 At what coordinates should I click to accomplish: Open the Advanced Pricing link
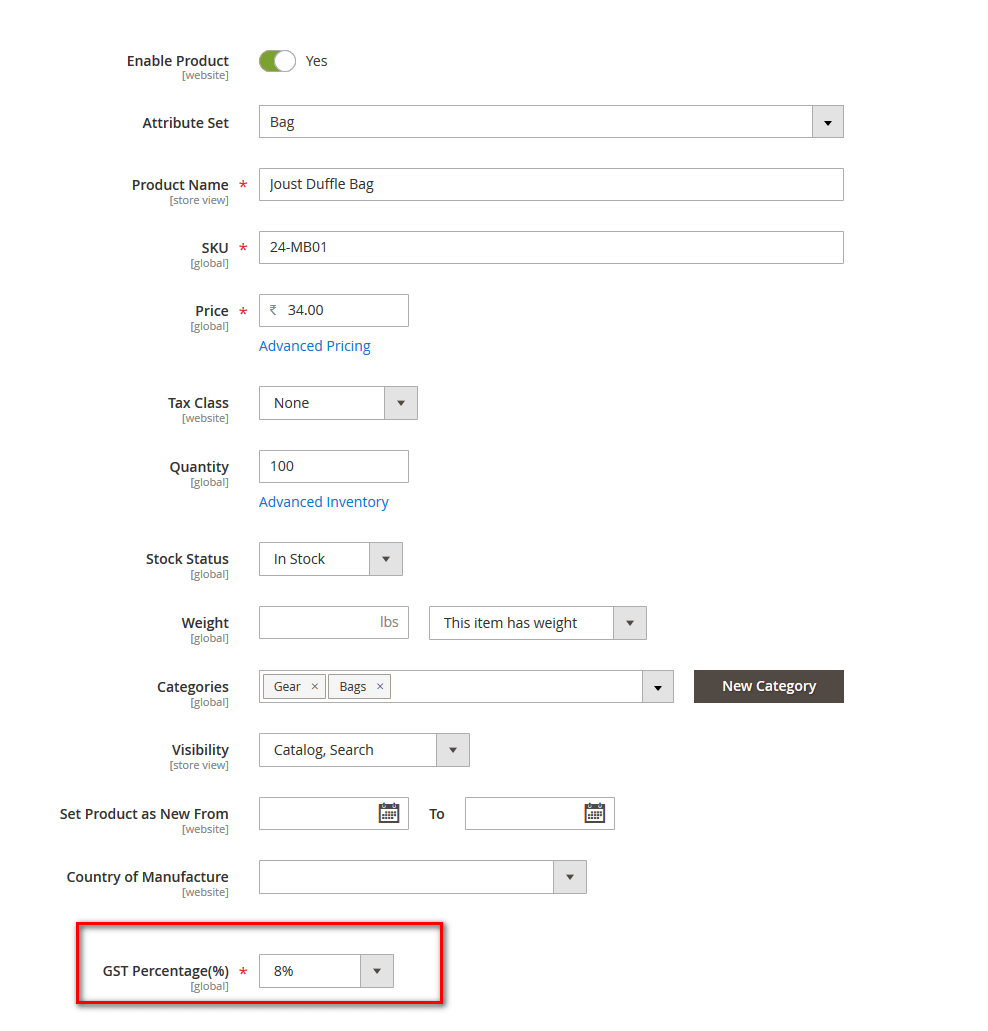(x=314, y=346)
